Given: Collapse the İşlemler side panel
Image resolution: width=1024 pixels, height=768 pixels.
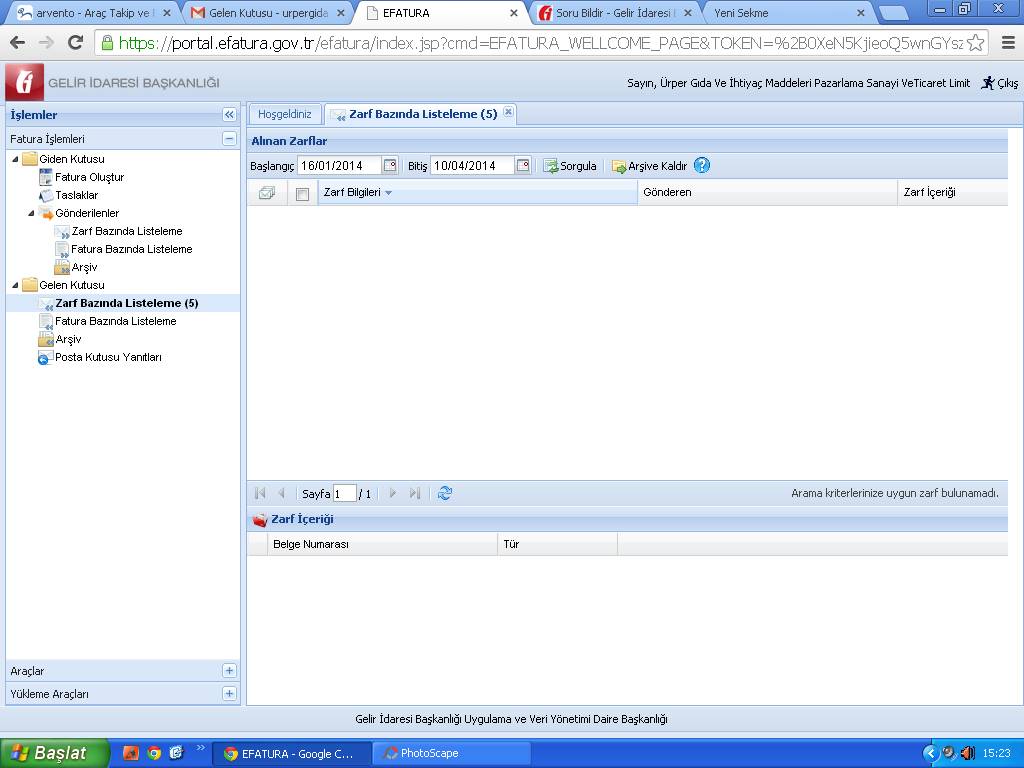Looking at the screenshot, I should coord(229,115).
